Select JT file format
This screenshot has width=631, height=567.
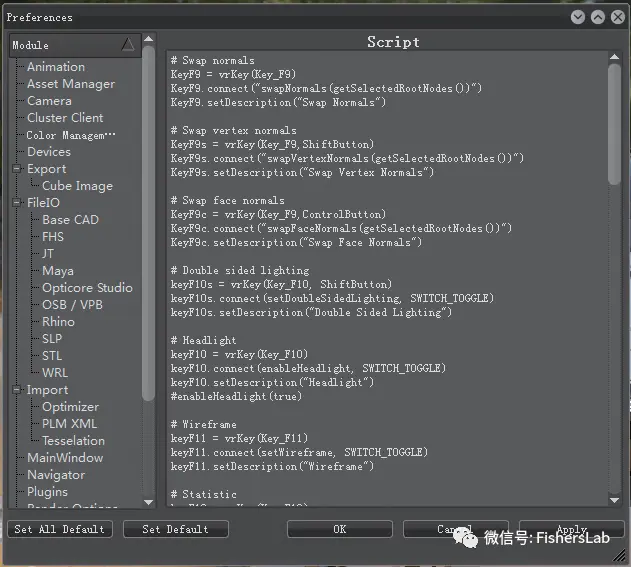click(47, 254)
